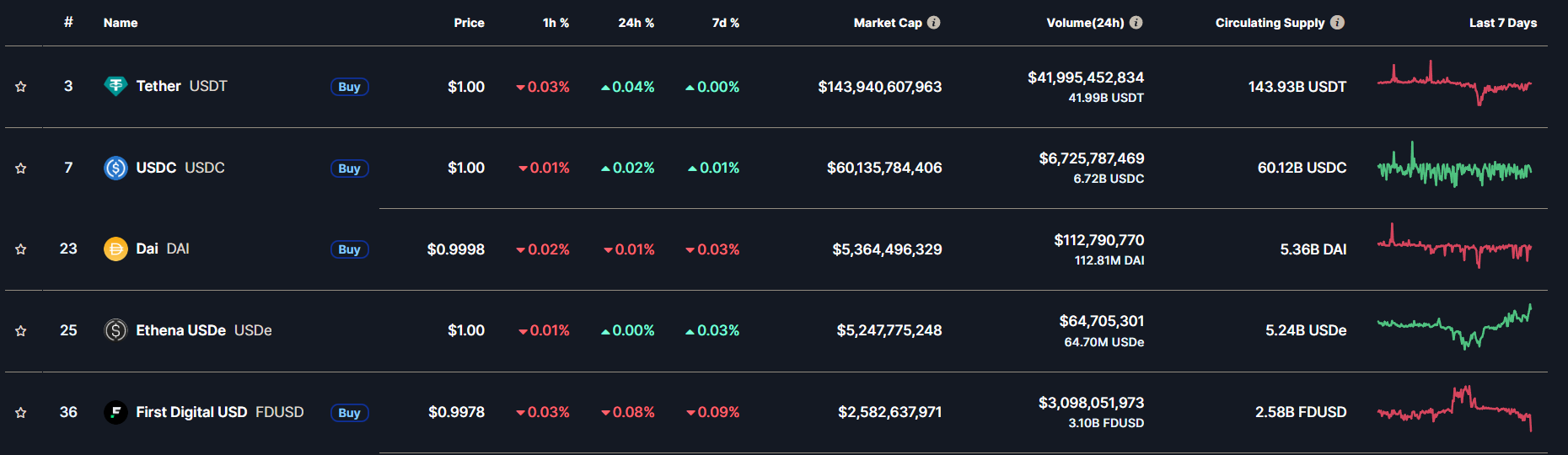
Task: Toggle the watchlist star for Dai
Action: coord(21,249)
